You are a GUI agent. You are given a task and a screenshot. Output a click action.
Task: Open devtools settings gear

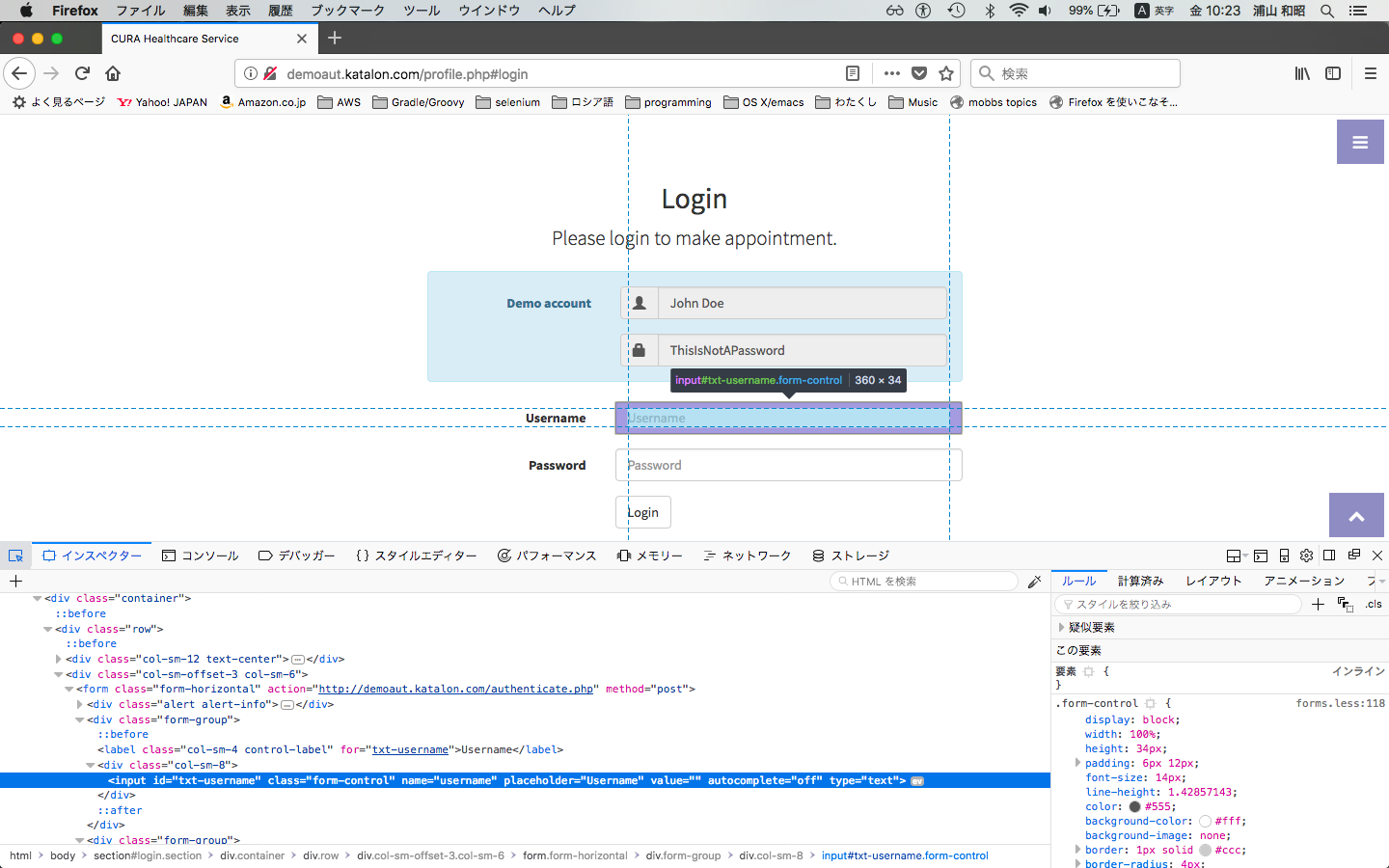tap(1306, 556)
